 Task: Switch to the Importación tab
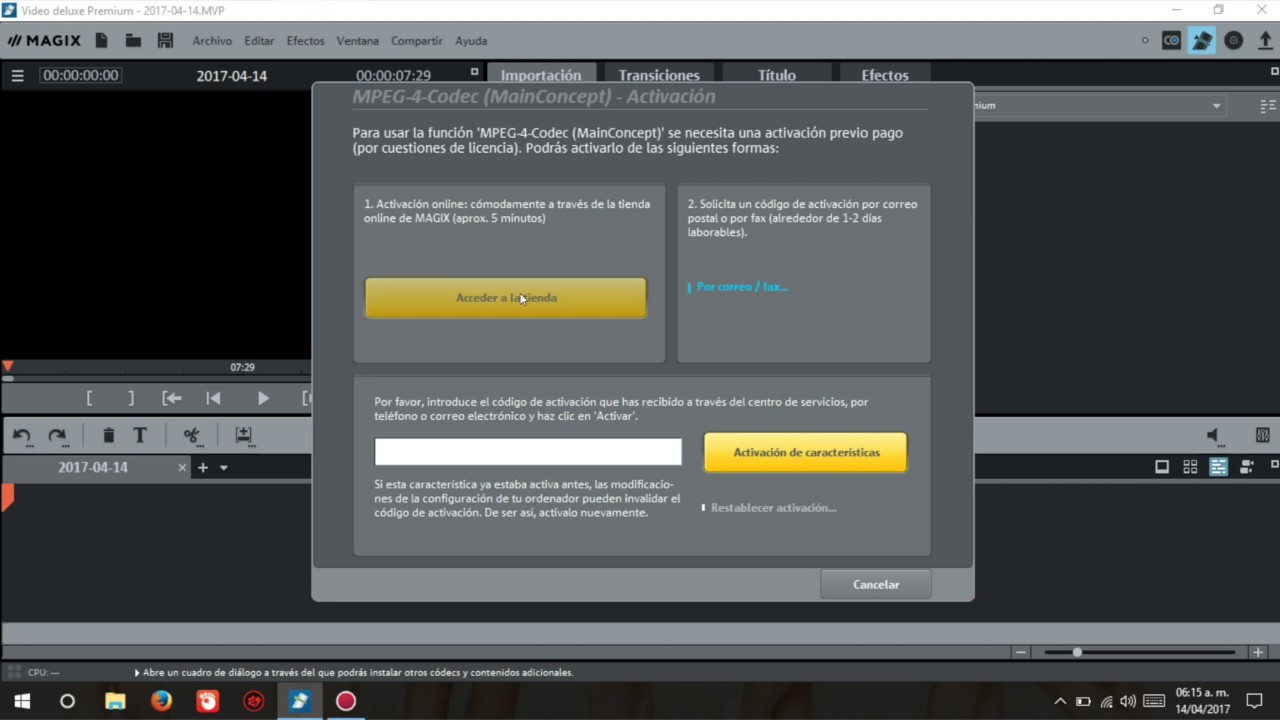(541, 75)
